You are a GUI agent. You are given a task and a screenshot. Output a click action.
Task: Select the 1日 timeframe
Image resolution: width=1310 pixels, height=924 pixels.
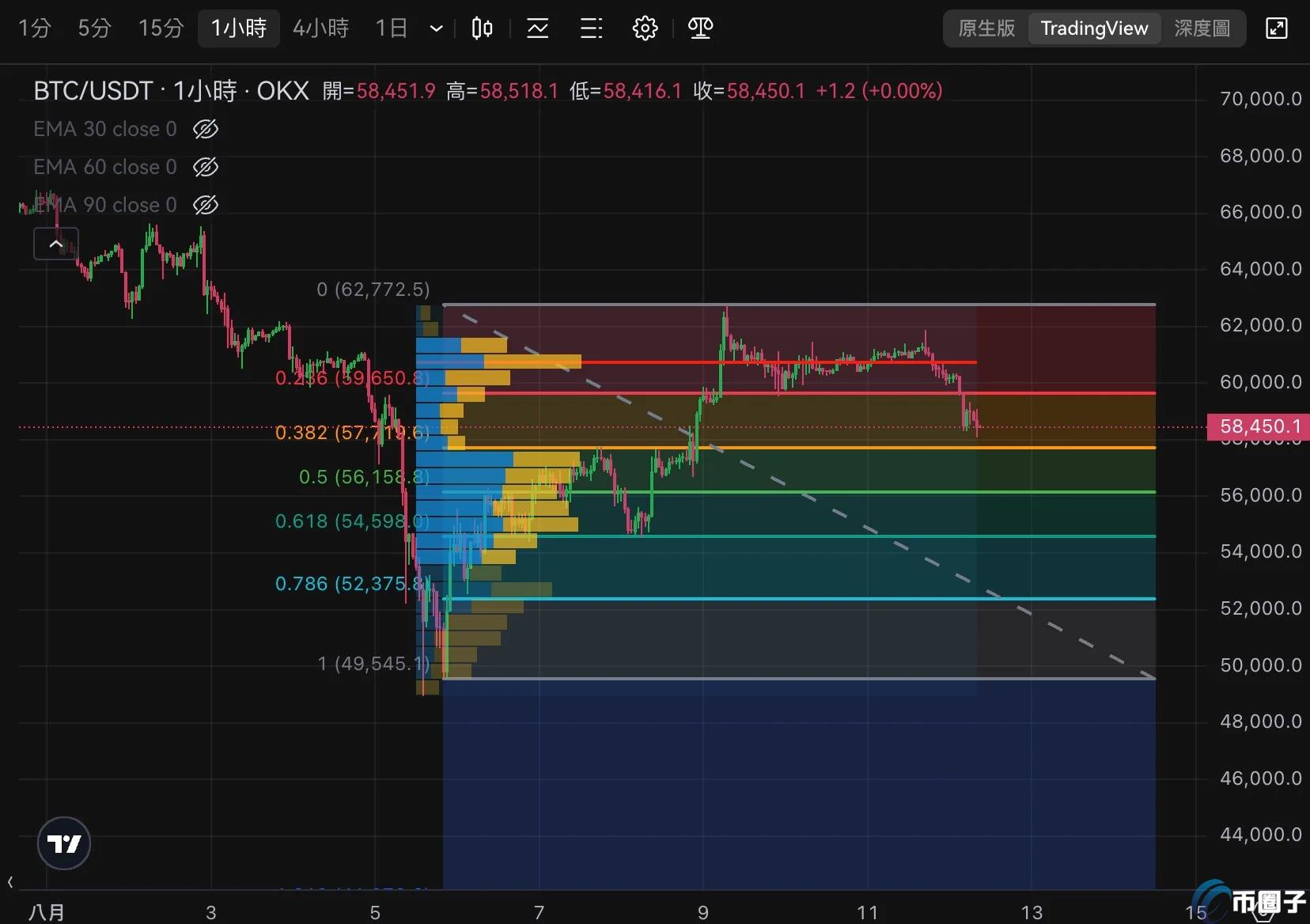coord(391,28)
